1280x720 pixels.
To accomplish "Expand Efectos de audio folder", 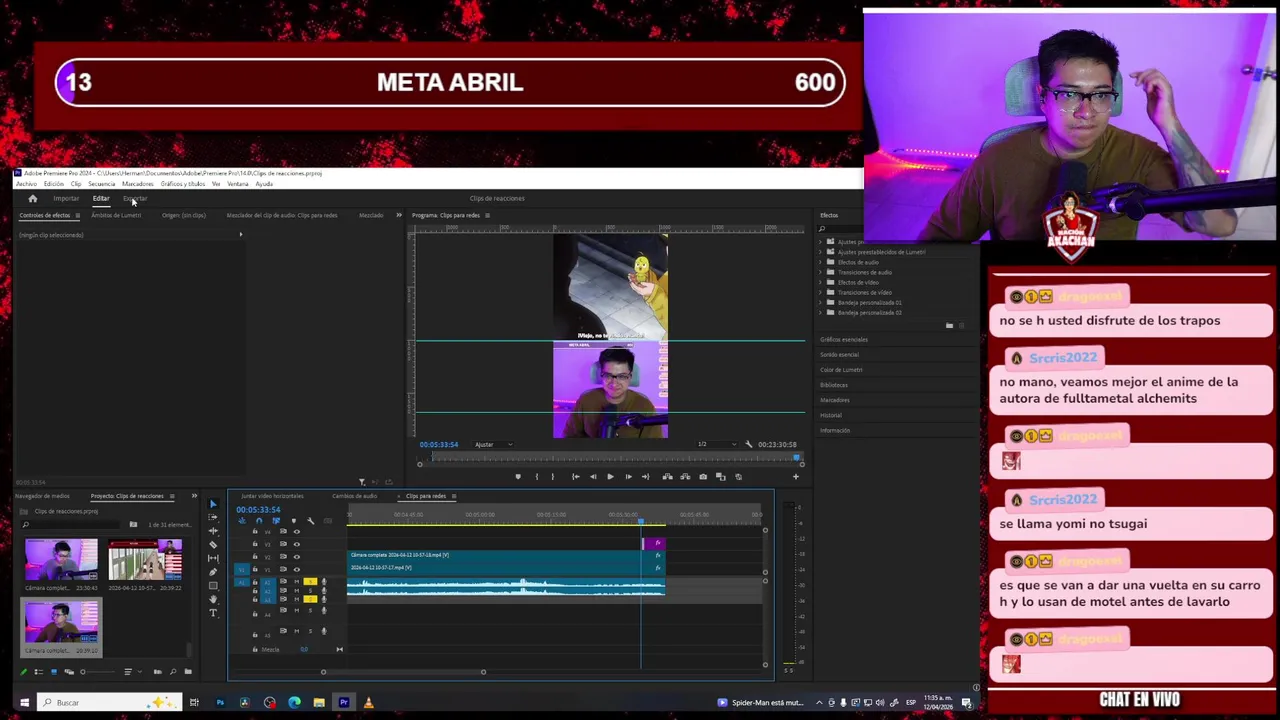I will tap(821, 262).
